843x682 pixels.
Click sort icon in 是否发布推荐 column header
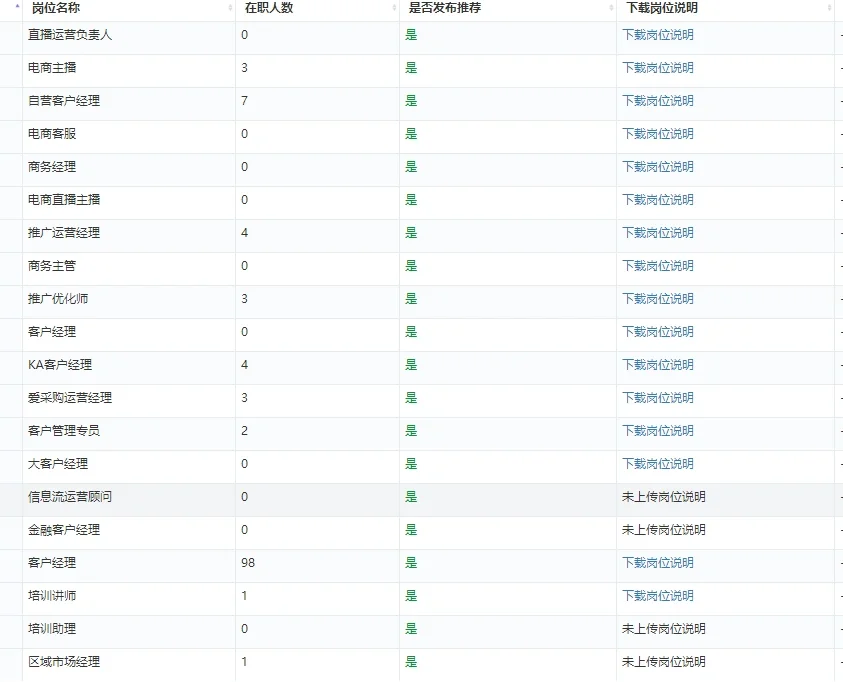click(x=611, y=8)
